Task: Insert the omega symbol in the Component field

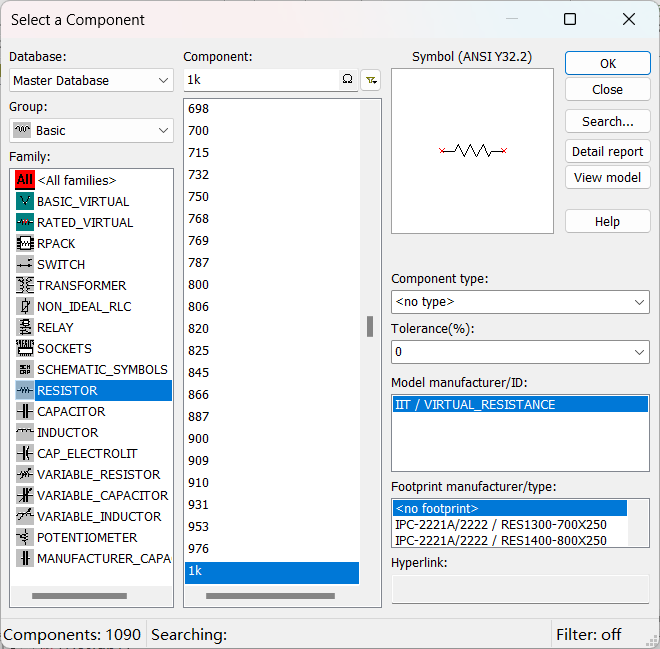Action: pos(347,80)
